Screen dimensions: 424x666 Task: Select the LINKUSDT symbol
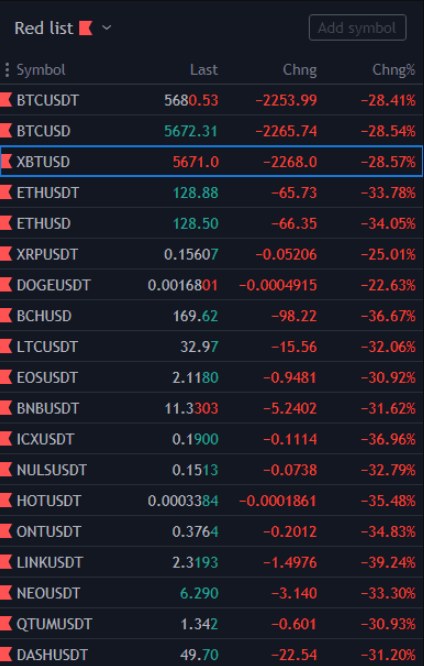point(49,562)
